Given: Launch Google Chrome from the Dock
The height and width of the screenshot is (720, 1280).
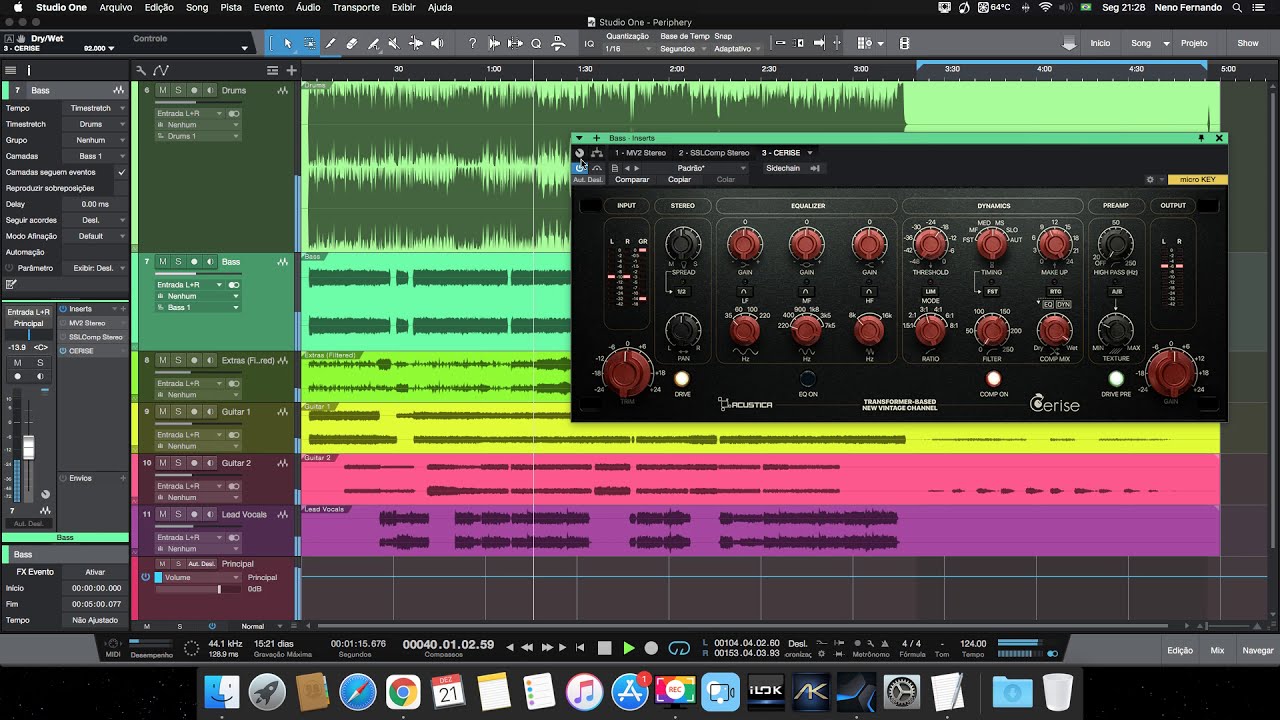Looking at the screenshot, I should [403, 692].
